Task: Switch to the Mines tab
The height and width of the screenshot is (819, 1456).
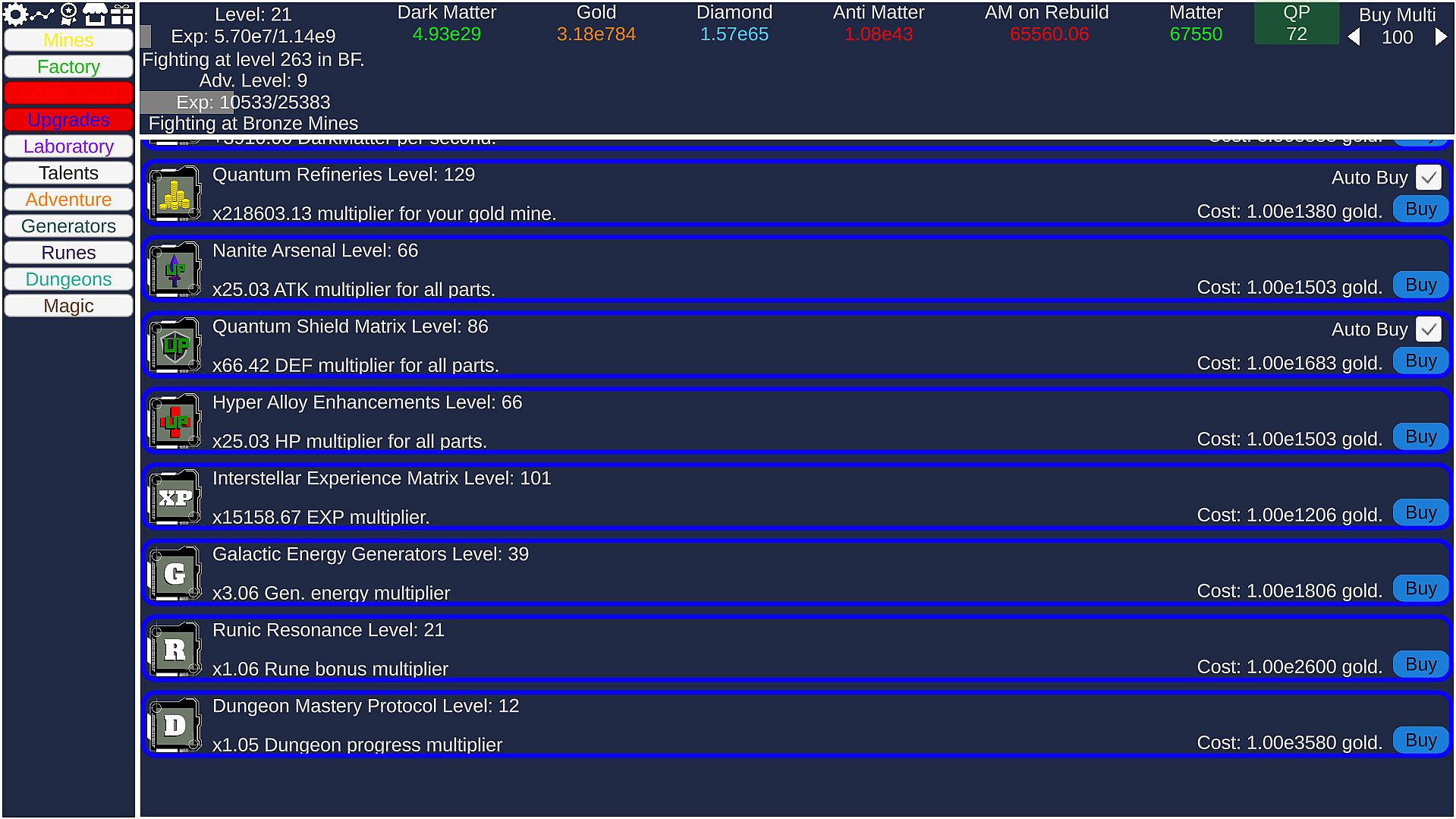Action: click(68, 40)
